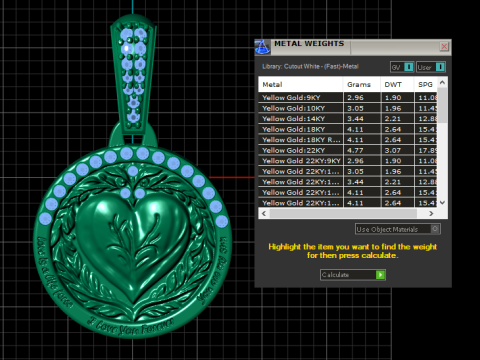Click the 2.96 grams cell for Yellow Gold:9KY
Viewport: 480px width, 360px height.
(362, 98)
